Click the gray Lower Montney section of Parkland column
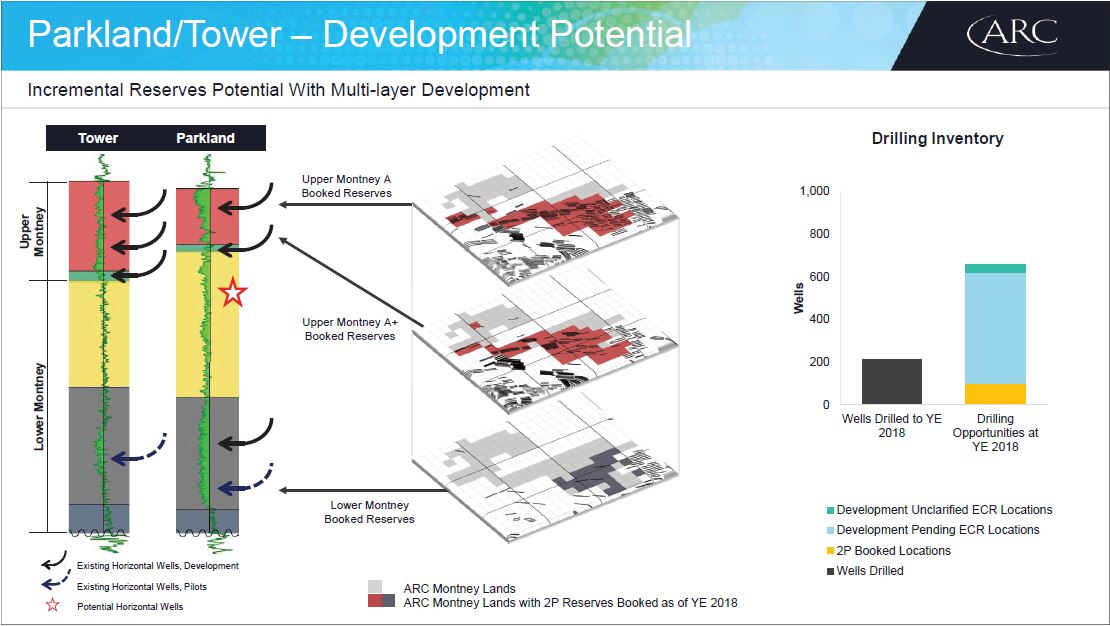Image resolution: width=1110 pixels, height=626 pixels. coord(207,453)
